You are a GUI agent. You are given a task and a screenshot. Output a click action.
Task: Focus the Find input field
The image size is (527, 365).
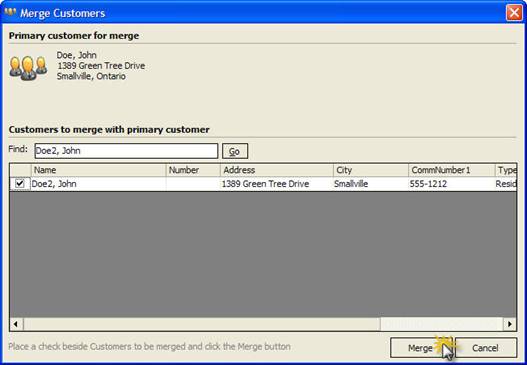[x=126, y=151]
